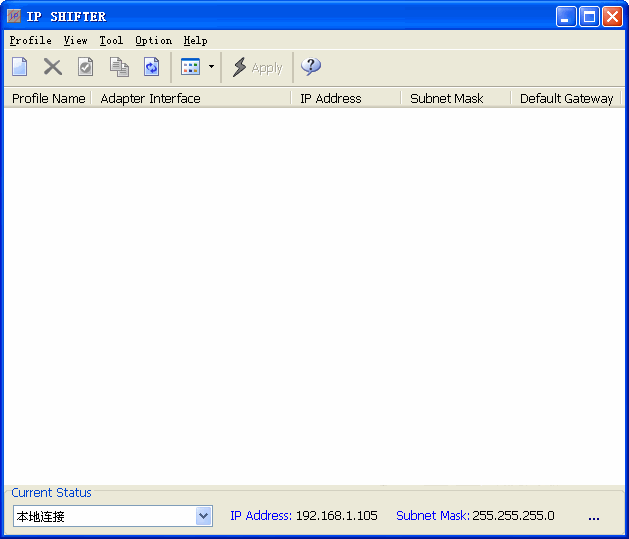Viewport: 629px width, 539px height.
Task: Open the Tool menu
Action: [111, 41]
